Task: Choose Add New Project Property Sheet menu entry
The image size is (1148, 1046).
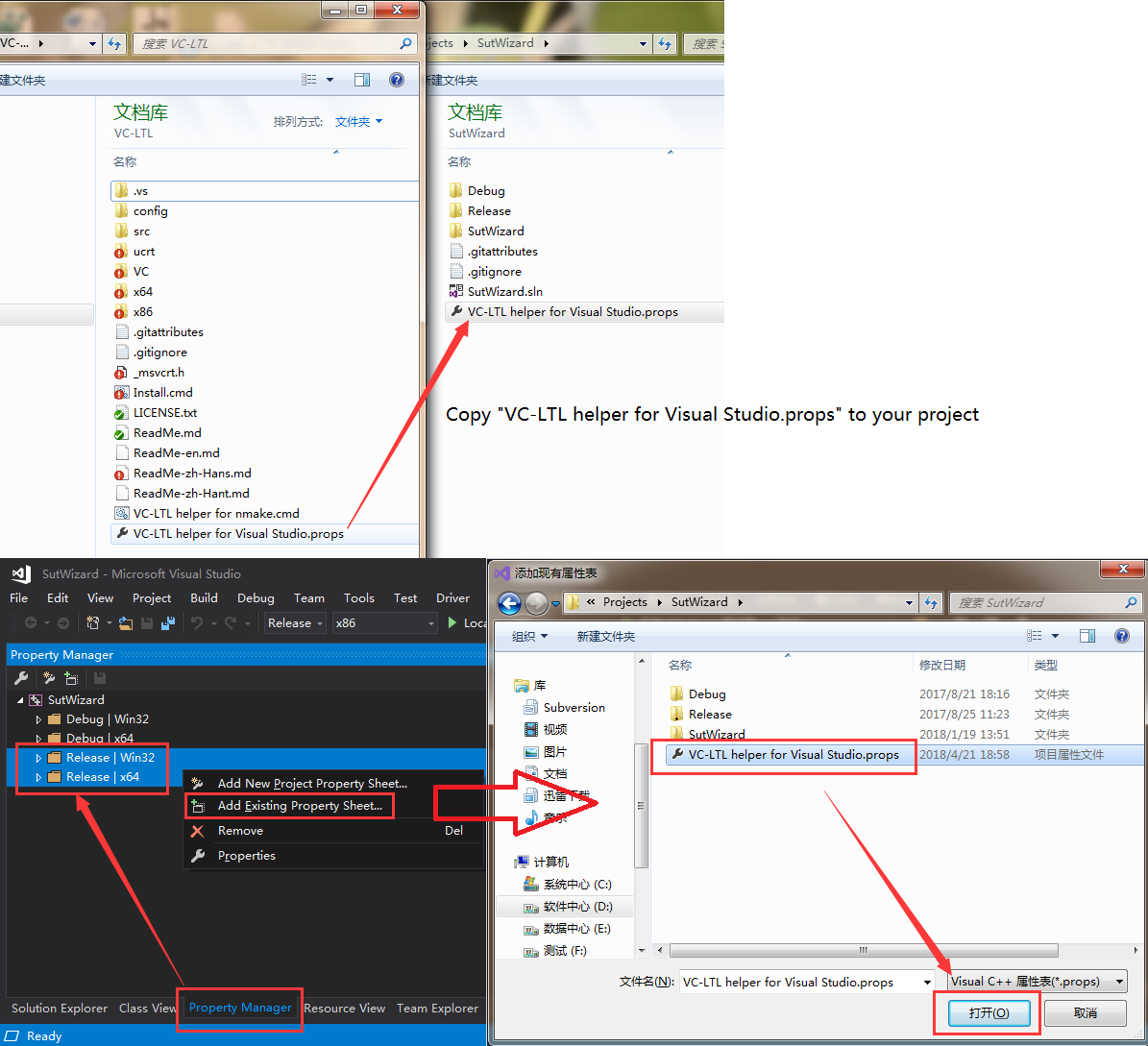Action: (312, 783)
